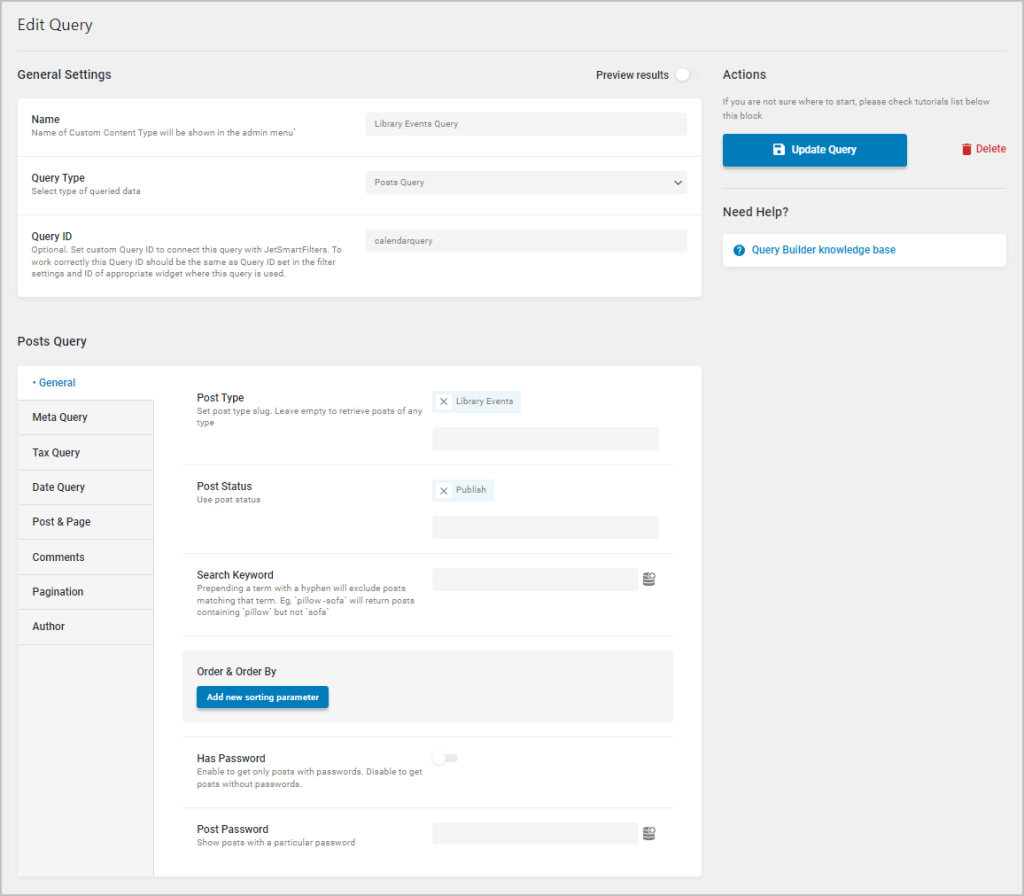Image resolution: width=1024 pixels, height=896 pixels.
Task: Switch to the Pagination tab
Action: [x=60, y=591]
